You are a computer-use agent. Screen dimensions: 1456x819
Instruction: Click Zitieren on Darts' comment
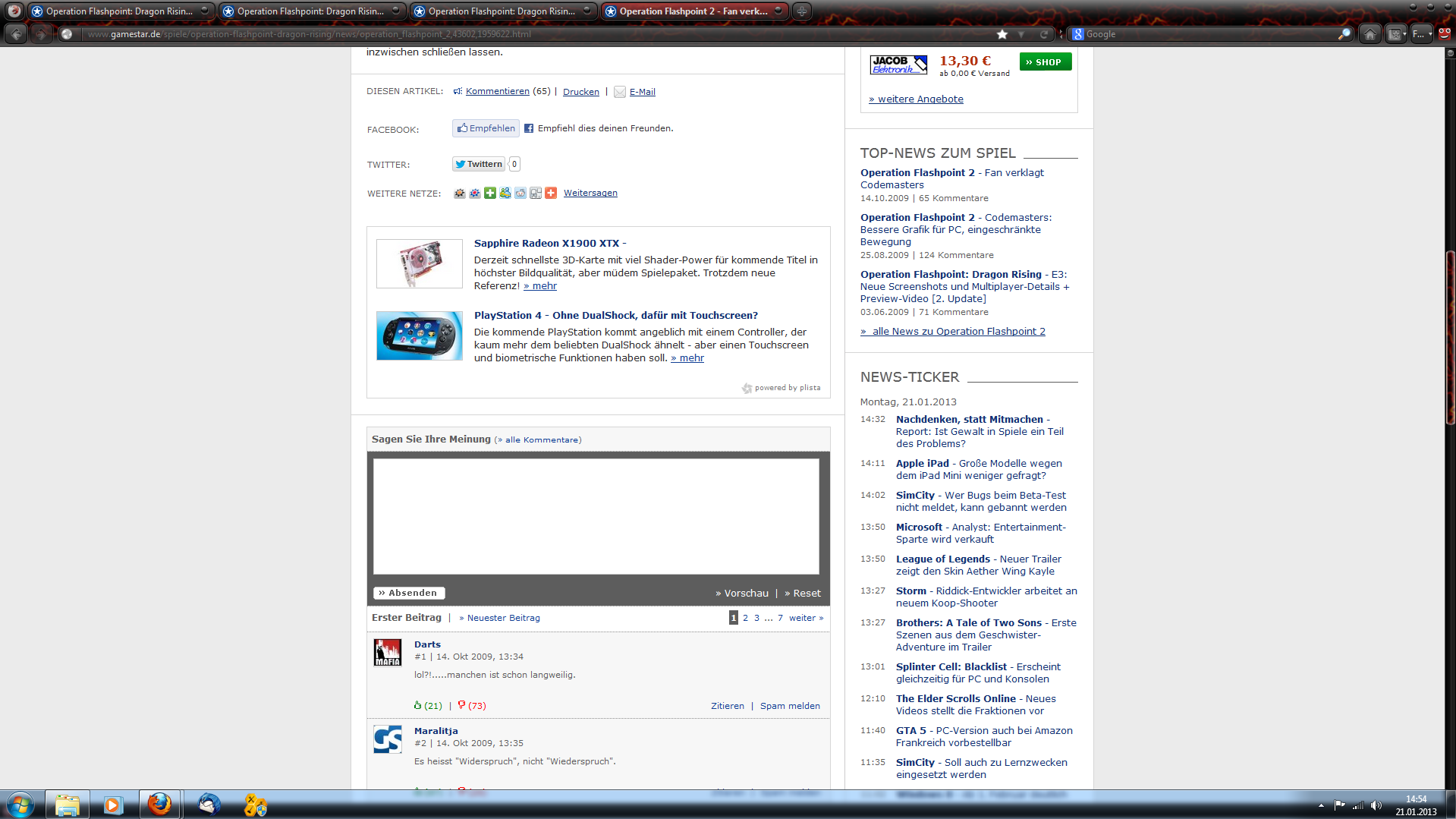pyautogui.click(x=728, y=706)
